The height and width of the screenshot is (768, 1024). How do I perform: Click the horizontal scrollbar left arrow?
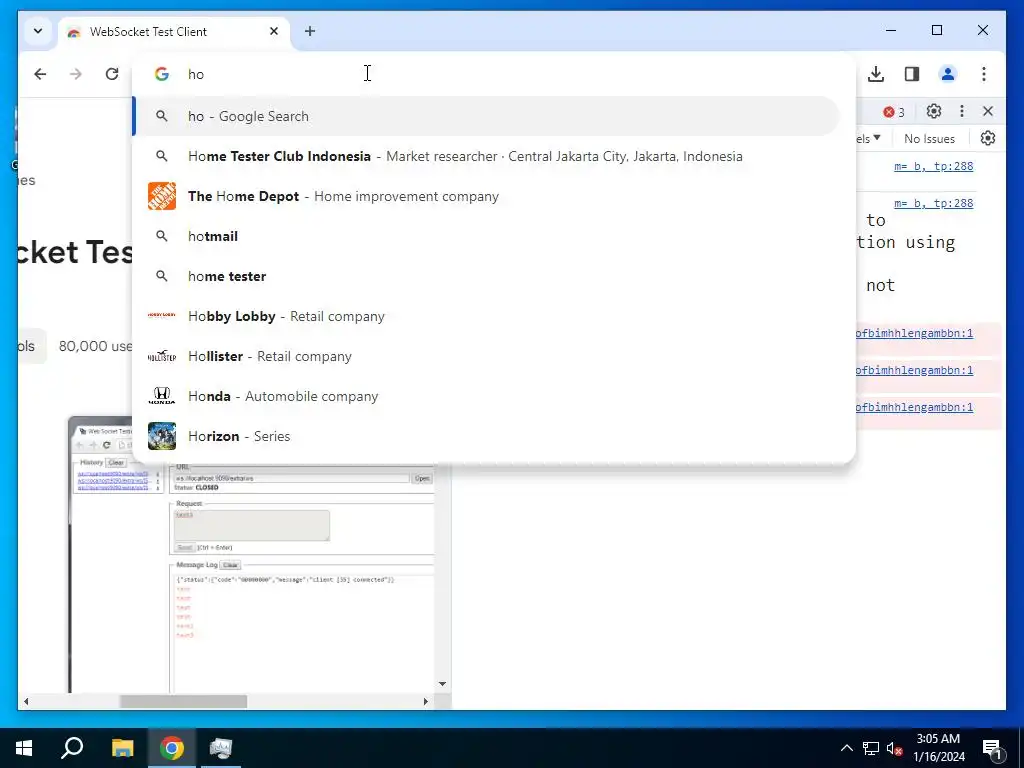click(26, 701)
